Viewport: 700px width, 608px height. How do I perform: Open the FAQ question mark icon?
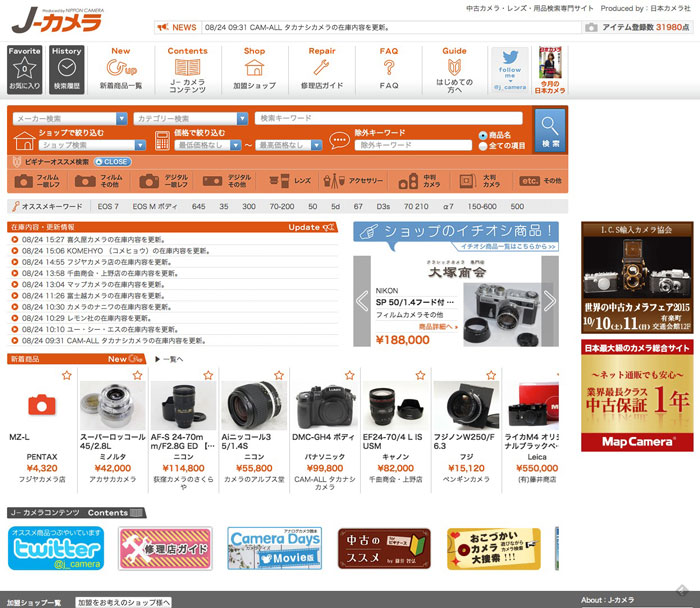click(x=389, y=69)
